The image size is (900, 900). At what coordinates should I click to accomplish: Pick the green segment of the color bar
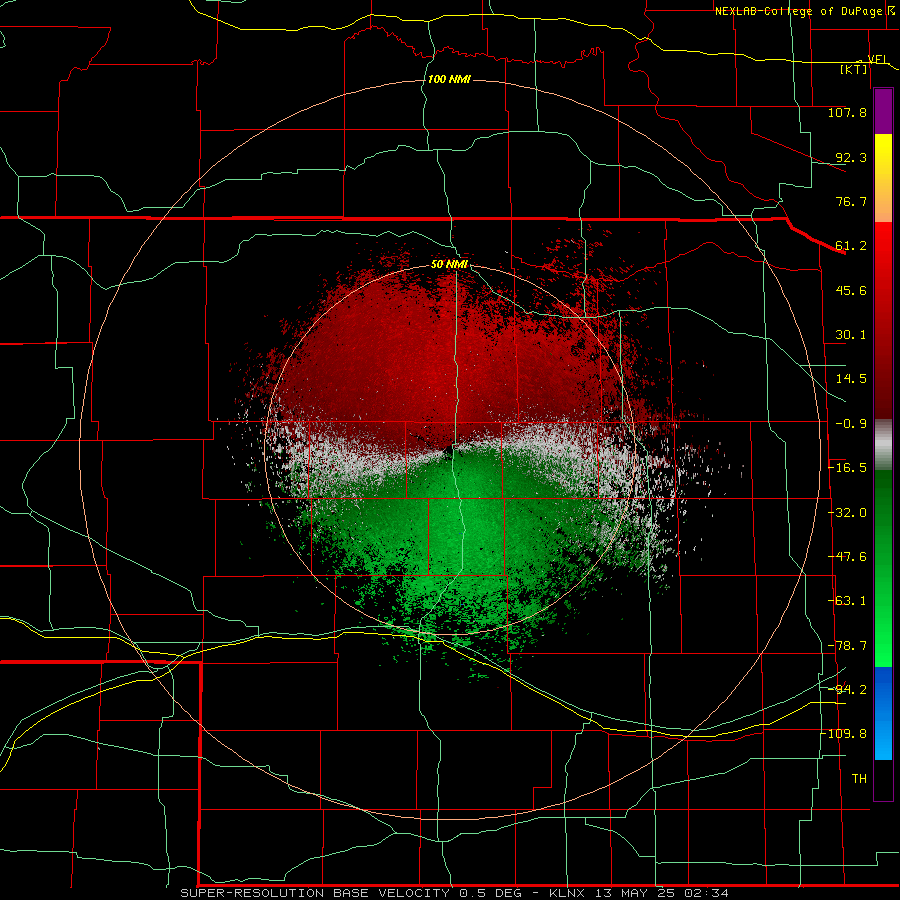883,568
